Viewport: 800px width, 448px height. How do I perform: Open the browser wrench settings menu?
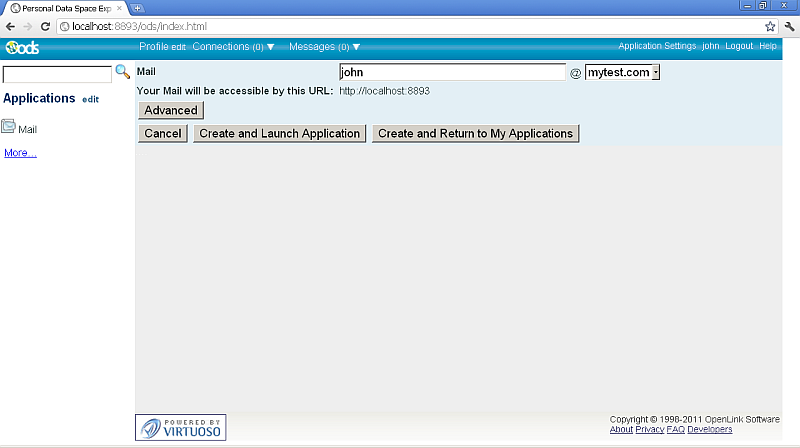[788, 26]
